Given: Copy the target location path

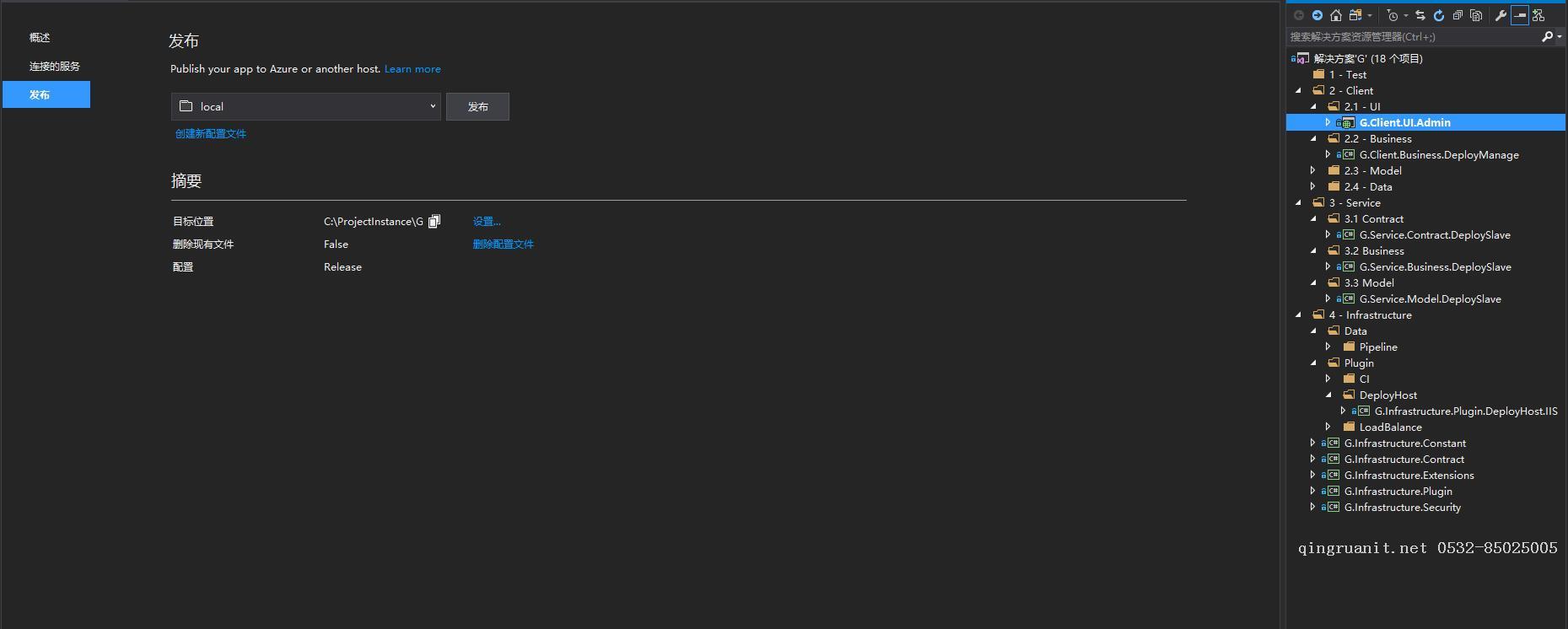Looking at the screenshot, I should (434, 221).
